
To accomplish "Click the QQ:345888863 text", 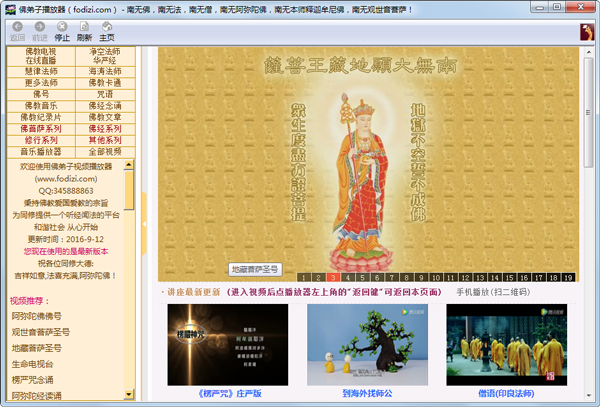I will tap(66, 191).
